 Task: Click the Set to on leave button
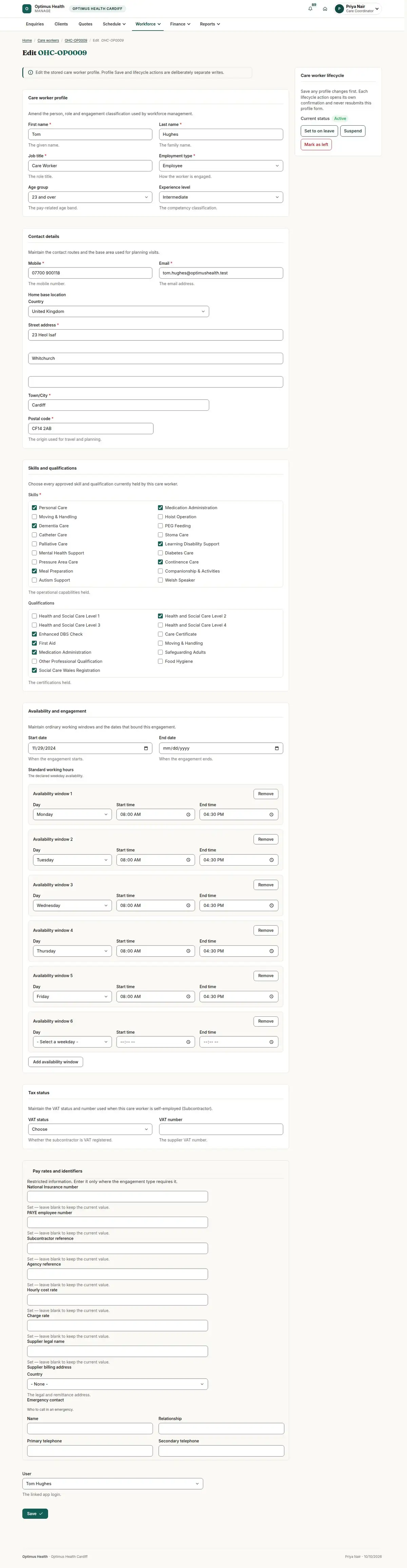point(319,131)
